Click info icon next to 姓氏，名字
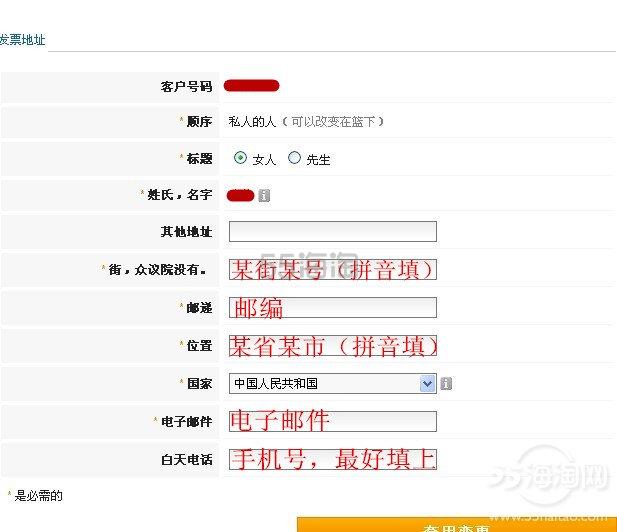The width and height of the screenshot is (617, 532). [264, 195]
